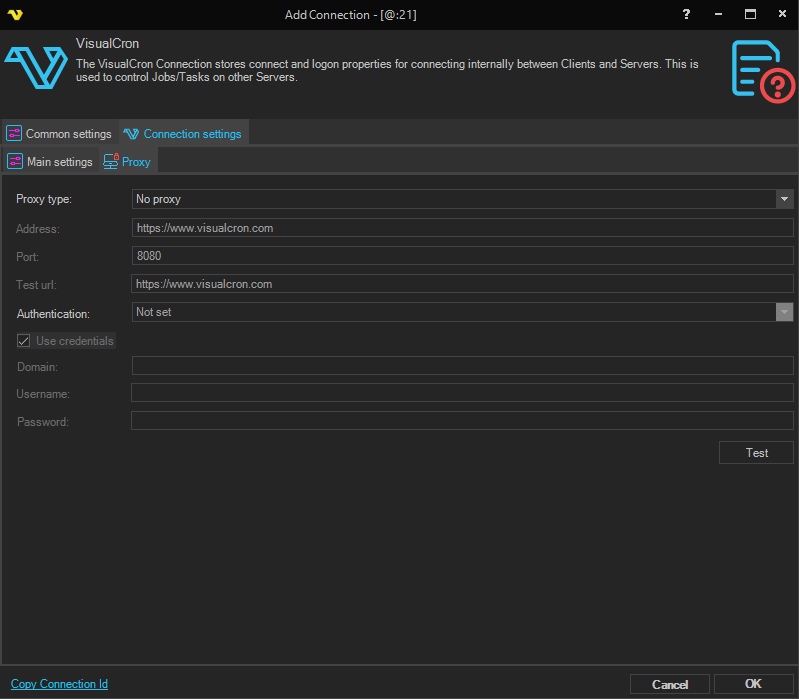Open the Authentication dropdown arrow
799x699 pixels.
[x=784, y=312]
